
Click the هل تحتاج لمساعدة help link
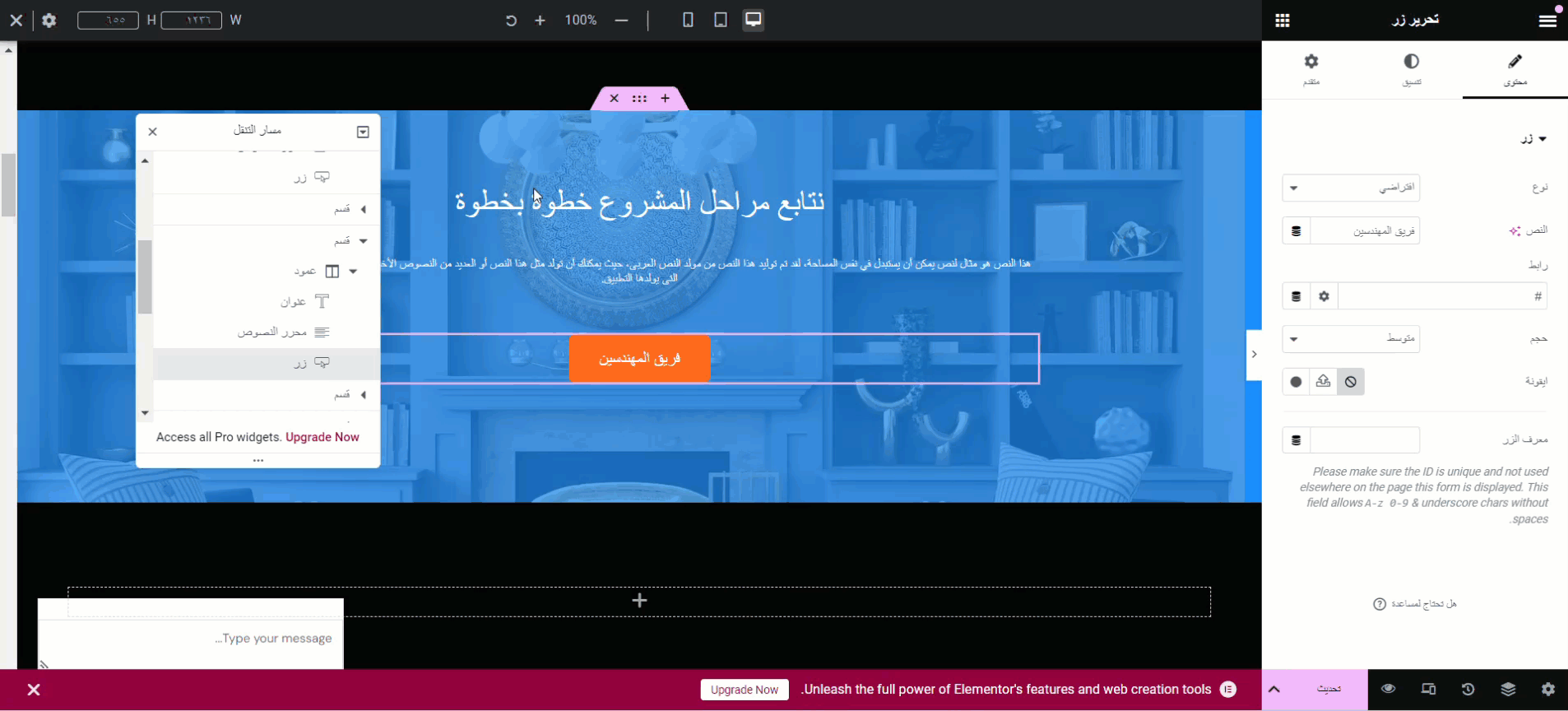1415,604
